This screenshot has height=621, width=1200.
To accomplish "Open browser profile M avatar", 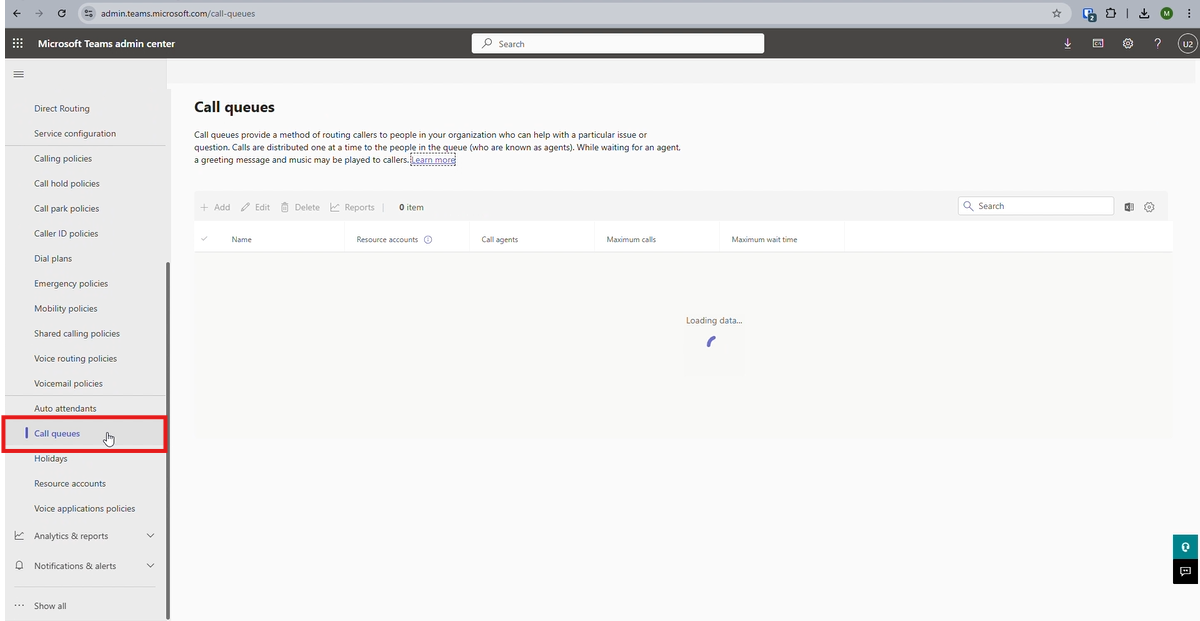I will [x=1166, y=14].
